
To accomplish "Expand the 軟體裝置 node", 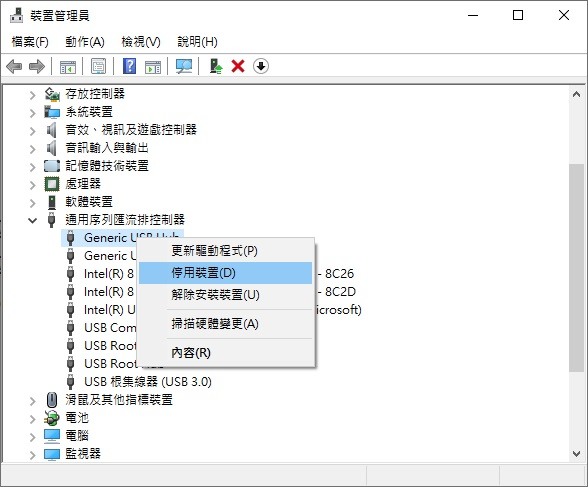I will [x=33, y=203].
